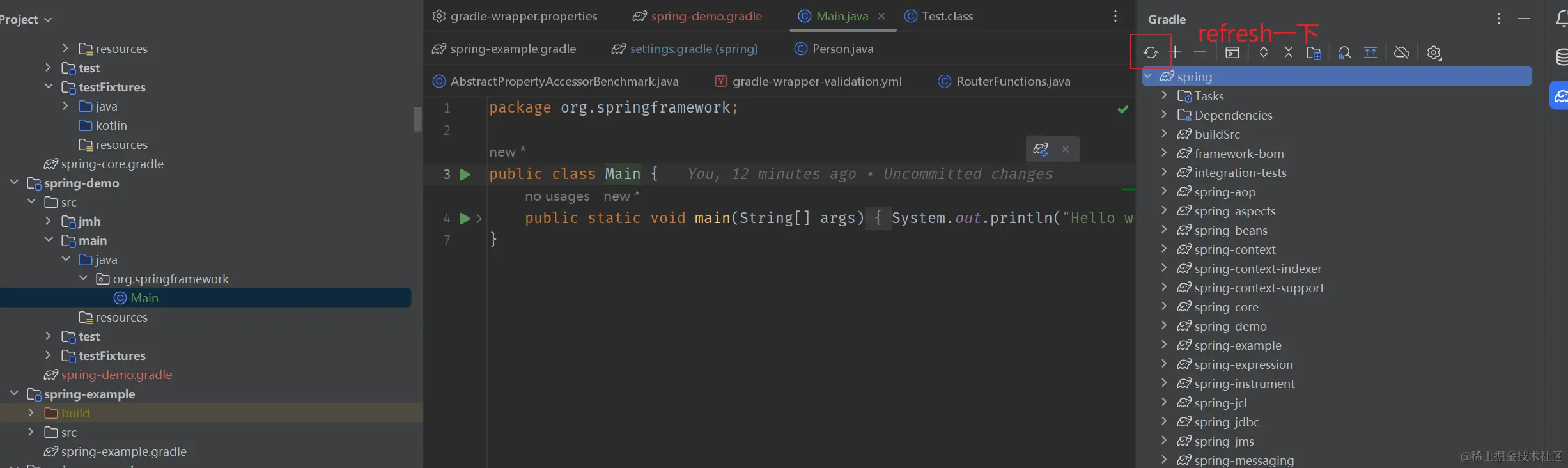
Task: Open Gradle build tool settings gear
Action: coord(1434,53)
